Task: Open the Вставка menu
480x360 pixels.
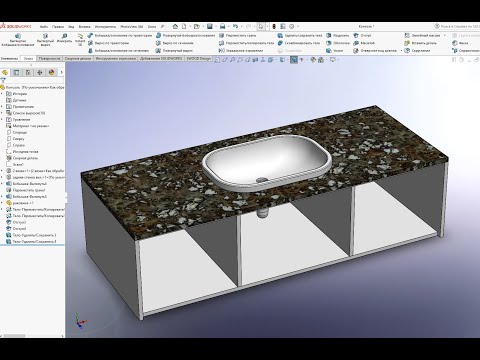Action: pyautogui.click(x=84, y=27)
